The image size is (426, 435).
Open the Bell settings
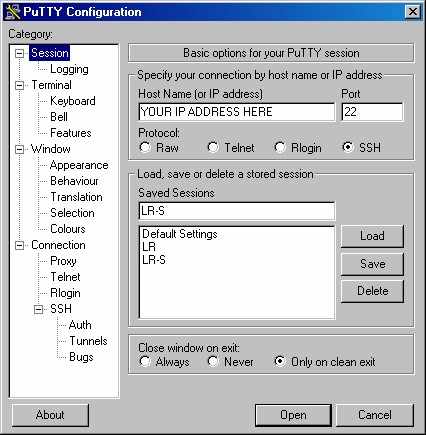pyautogui.click(x=59, y=117)
